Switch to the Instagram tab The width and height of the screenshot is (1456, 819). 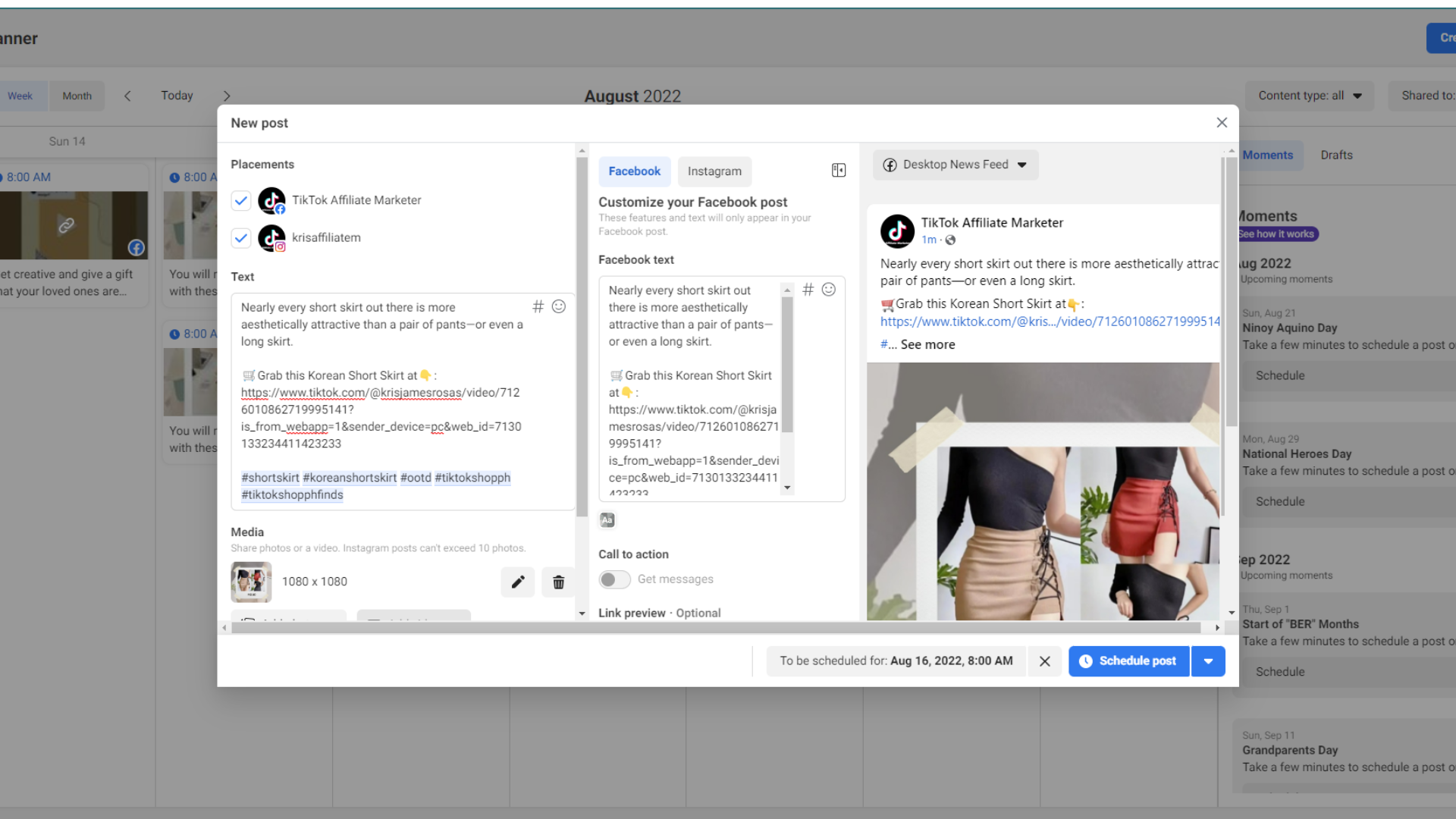pos(714,171)
